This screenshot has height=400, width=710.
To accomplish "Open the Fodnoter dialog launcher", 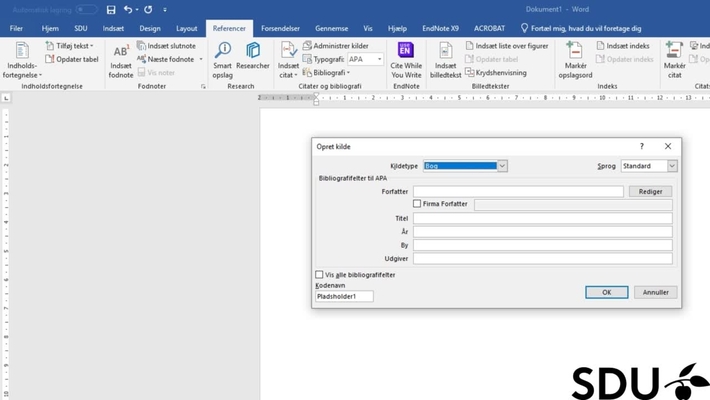I will coord(203,86).
